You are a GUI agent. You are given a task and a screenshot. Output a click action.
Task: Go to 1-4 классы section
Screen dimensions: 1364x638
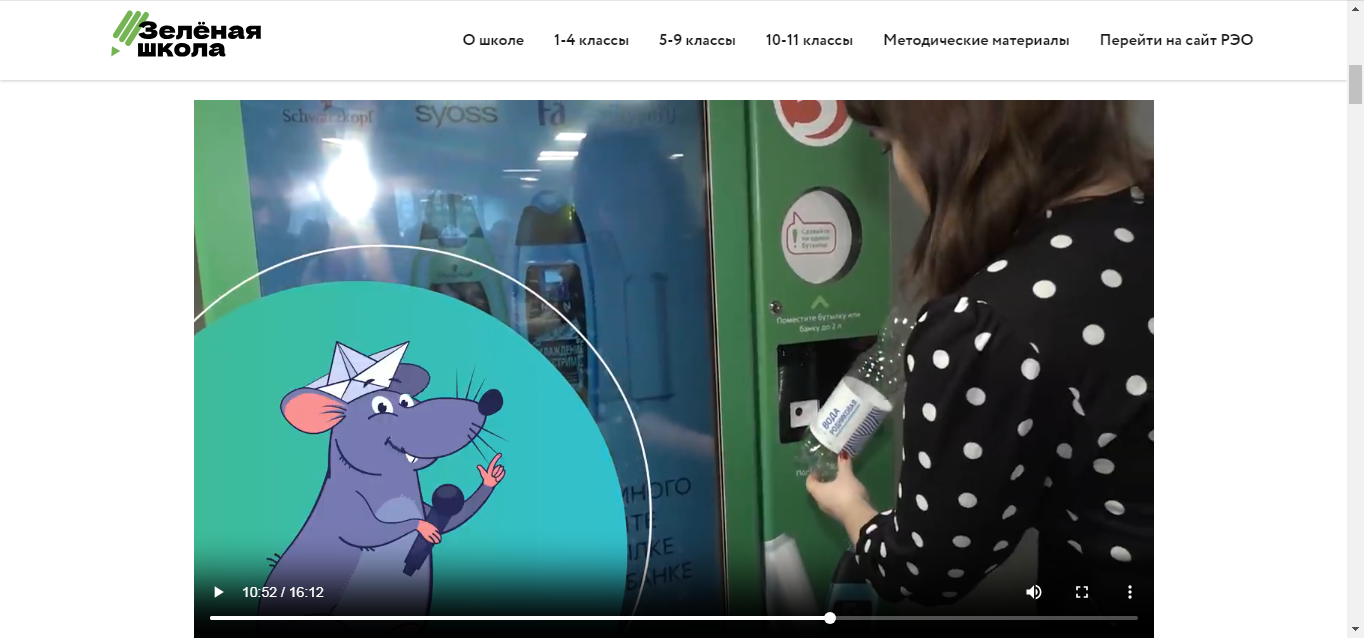pyautogui.click(x=591, y=40)
